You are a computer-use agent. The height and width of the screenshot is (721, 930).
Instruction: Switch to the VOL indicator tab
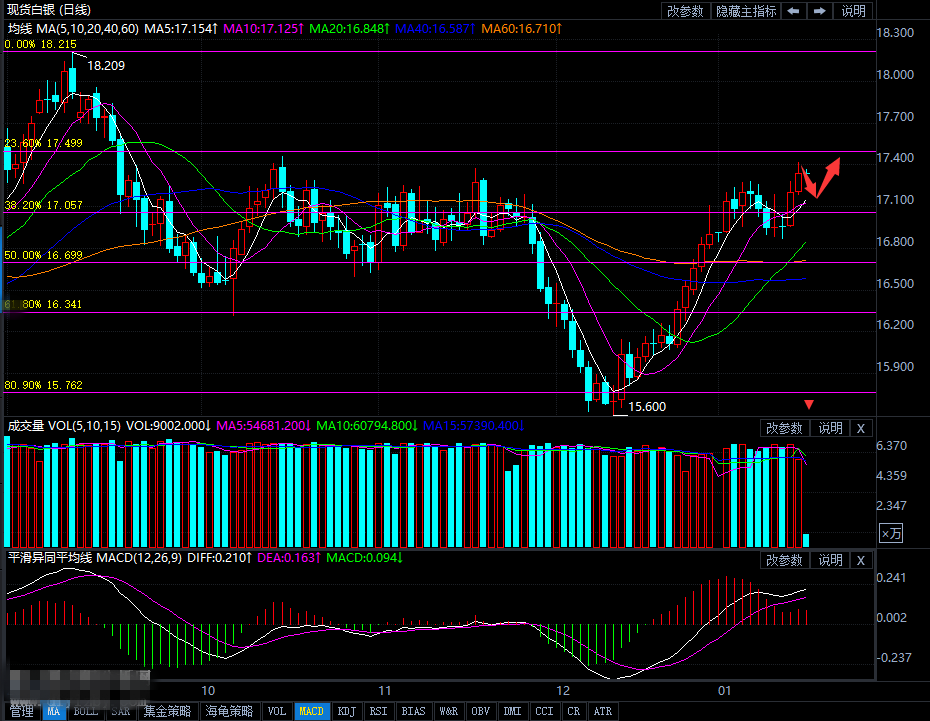coord(277,712)
